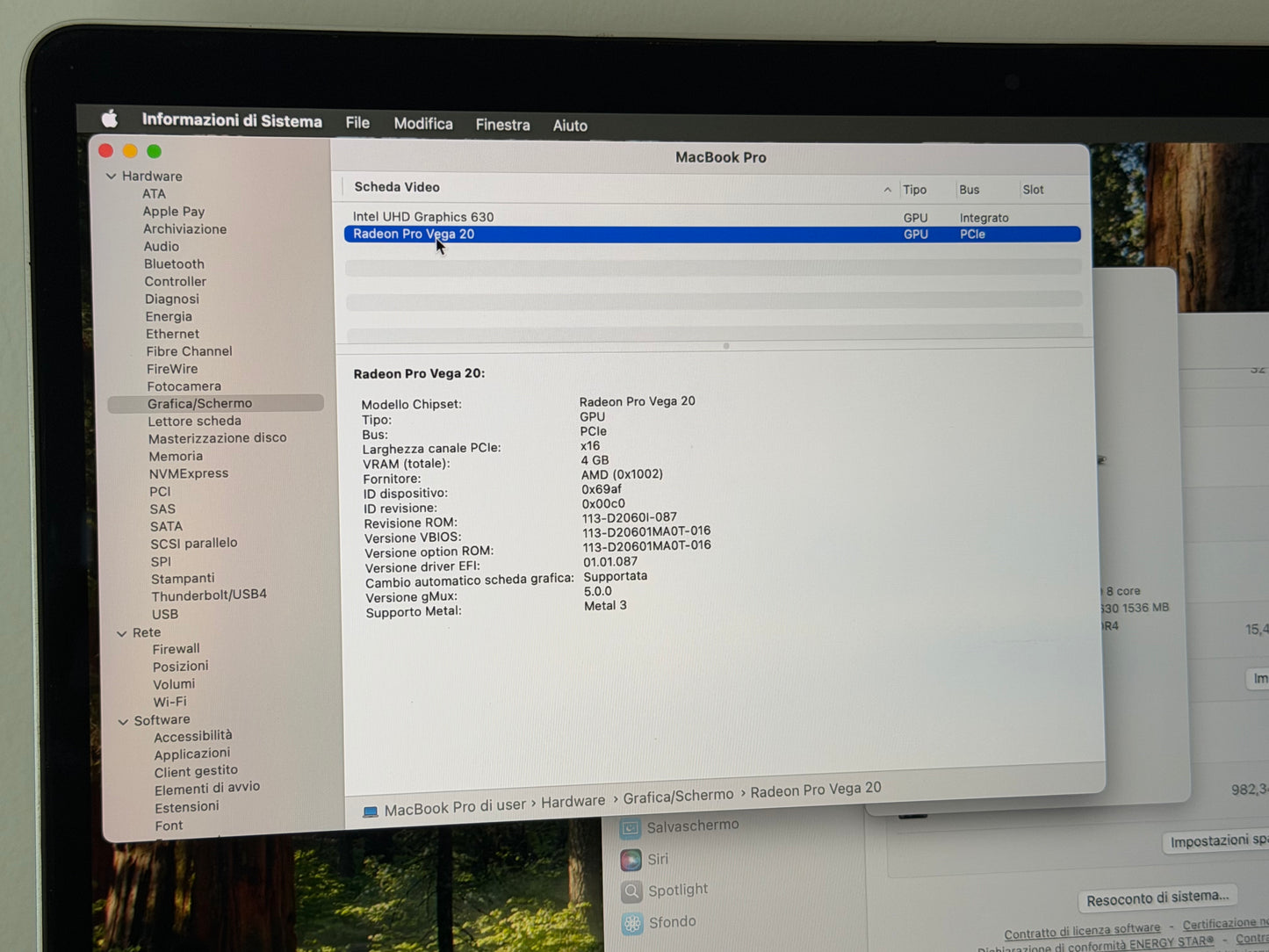Collapse the Rete section in sidebar
The height and width of the screenshot is (952, 1269).
(122, 632)
